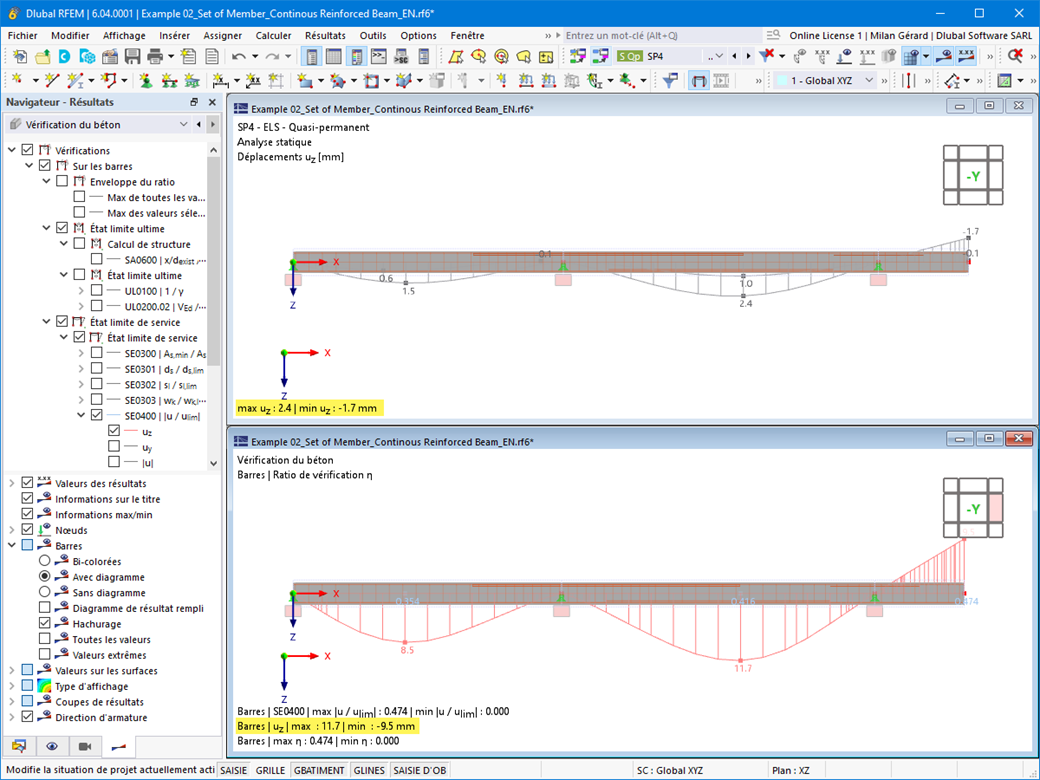Screen dimensions: 1040x780
Task: Open the Calculer menu
Action: [273, 35]
